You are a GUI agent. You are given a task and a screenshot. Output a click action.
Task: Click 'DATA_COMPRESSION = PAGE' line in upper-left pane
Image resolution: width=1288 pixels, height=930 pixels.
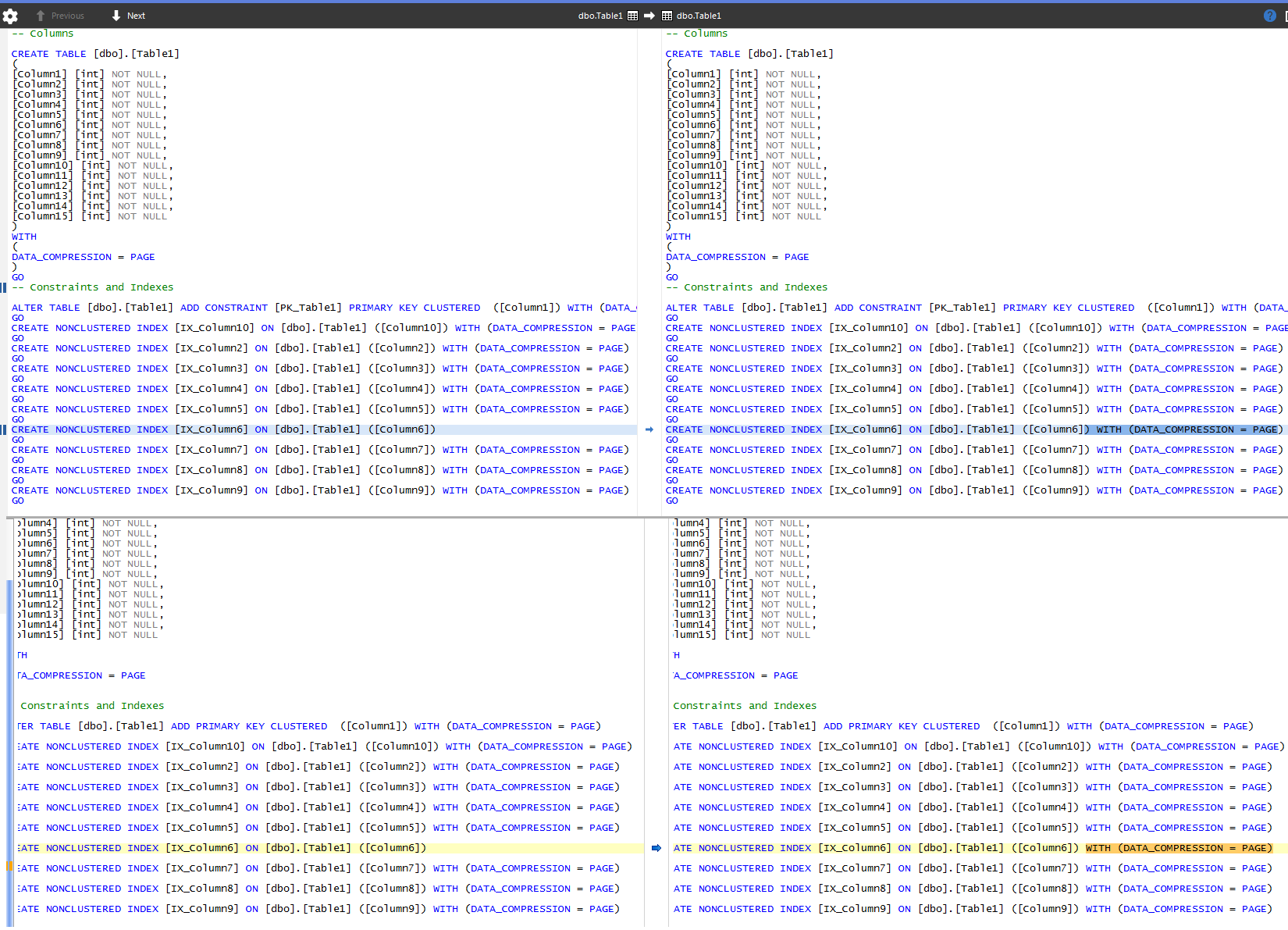pos(83,257)
